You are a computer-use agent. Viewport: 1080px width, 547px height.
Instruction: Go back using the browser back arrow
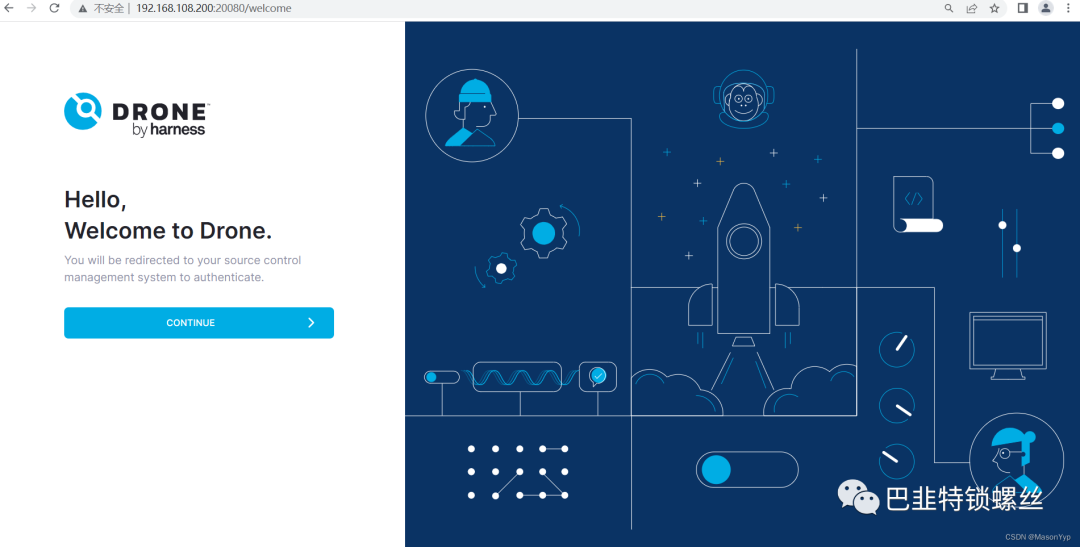click(9, 8)
